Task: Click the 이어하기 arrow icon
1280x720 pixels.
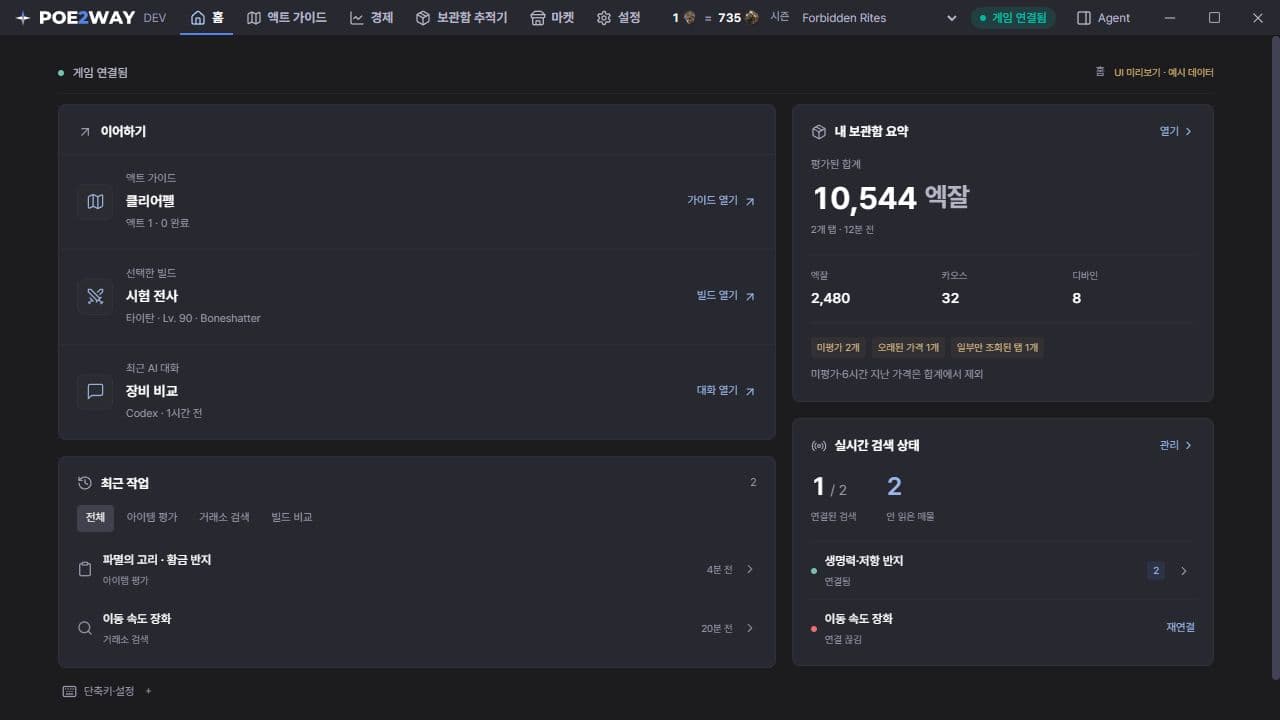Action: click(85, 132)
